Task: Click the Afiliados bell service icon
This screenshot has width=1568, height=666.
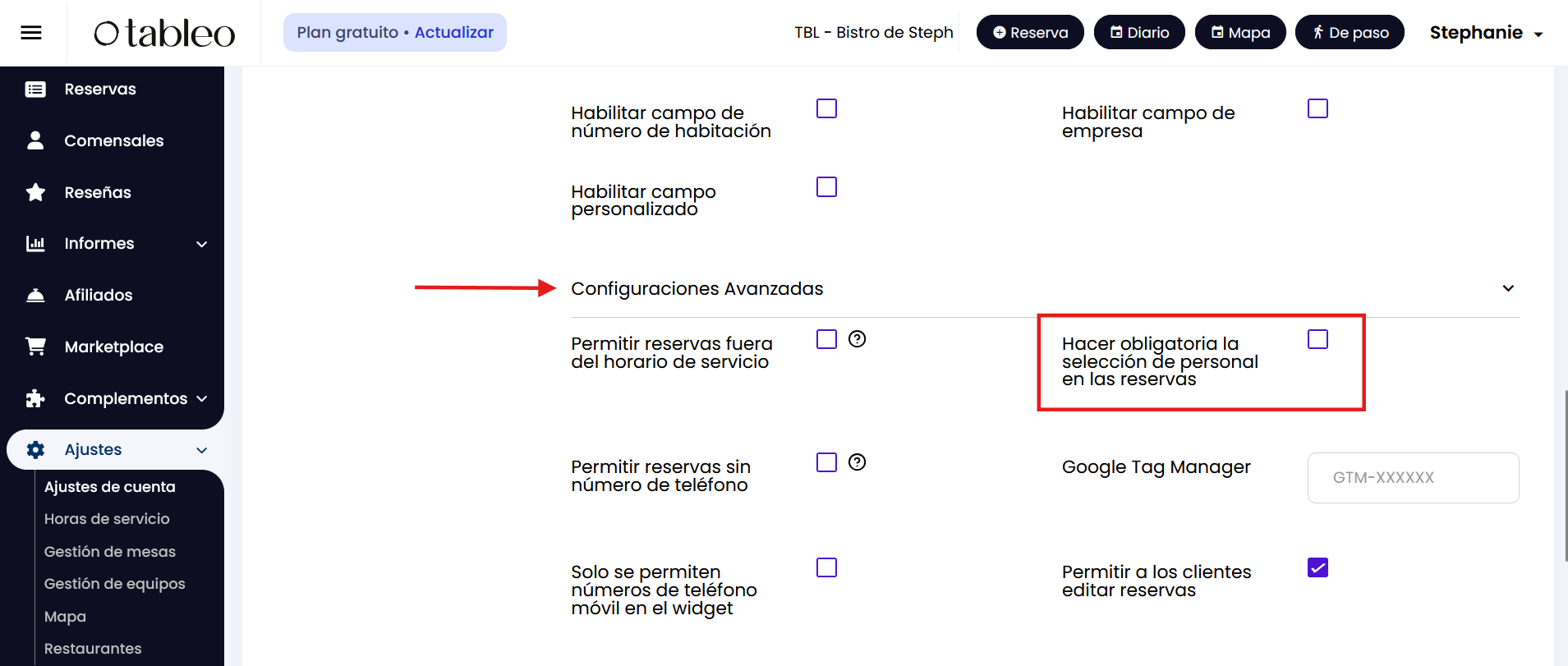Action: coord(35,295)
